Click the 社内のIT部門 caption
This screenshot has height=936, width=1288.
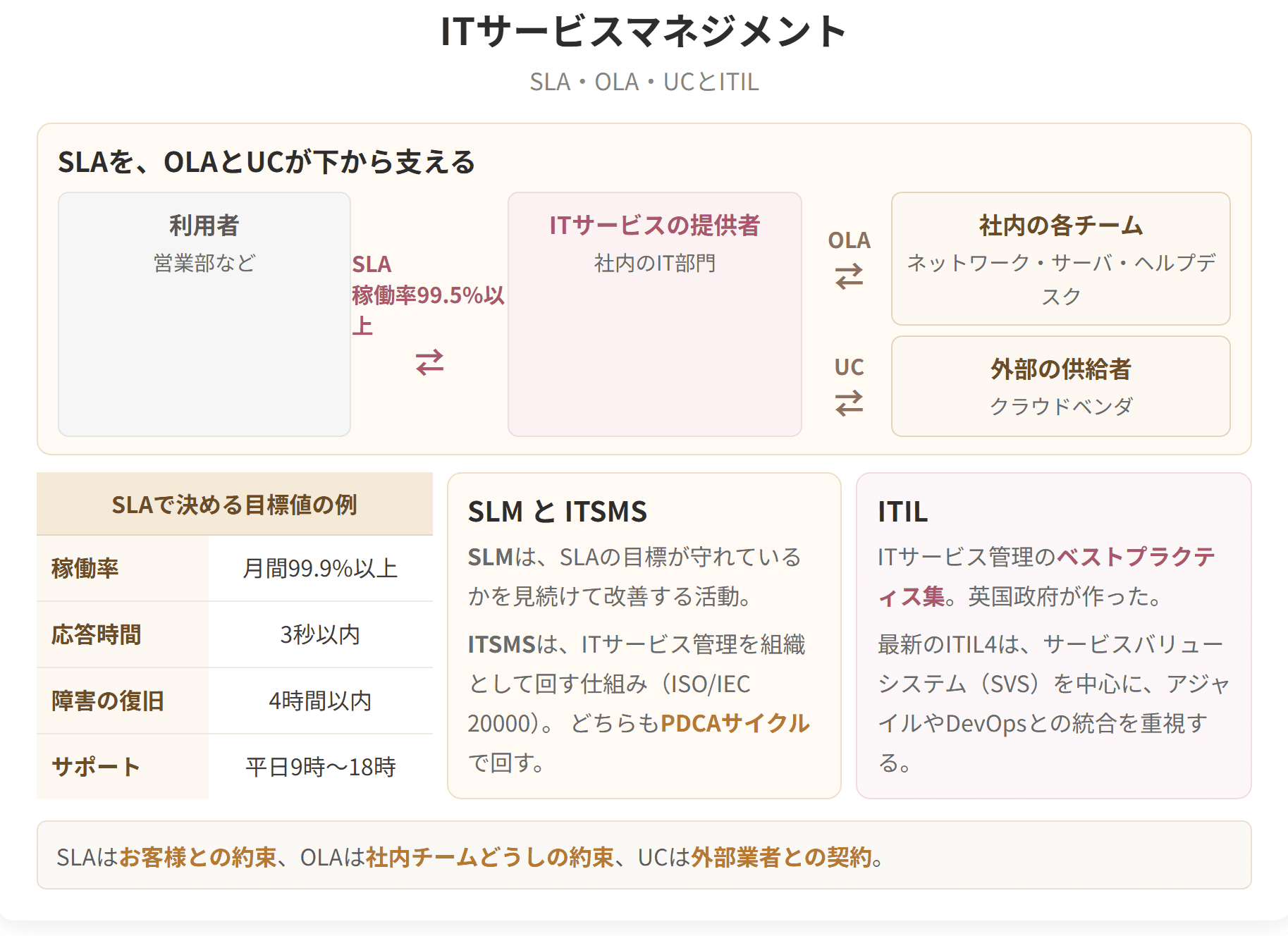click(655, 263)
